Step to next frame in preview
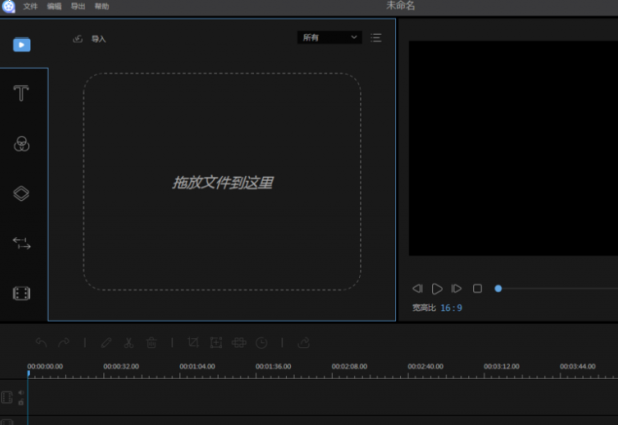The height and width of the screenshot is (425, 618). pos(456,289)
